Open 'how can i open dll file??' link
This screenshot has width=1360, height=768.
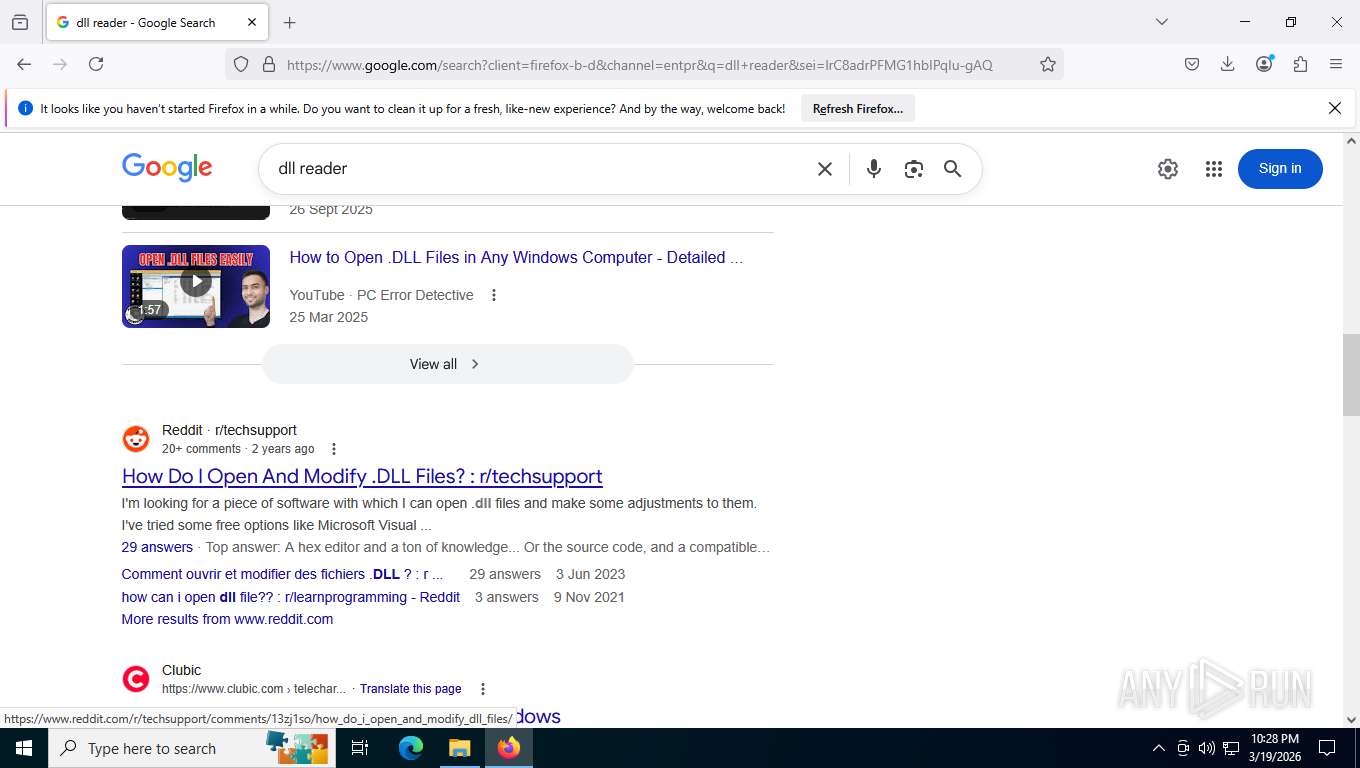click(291, 597)
